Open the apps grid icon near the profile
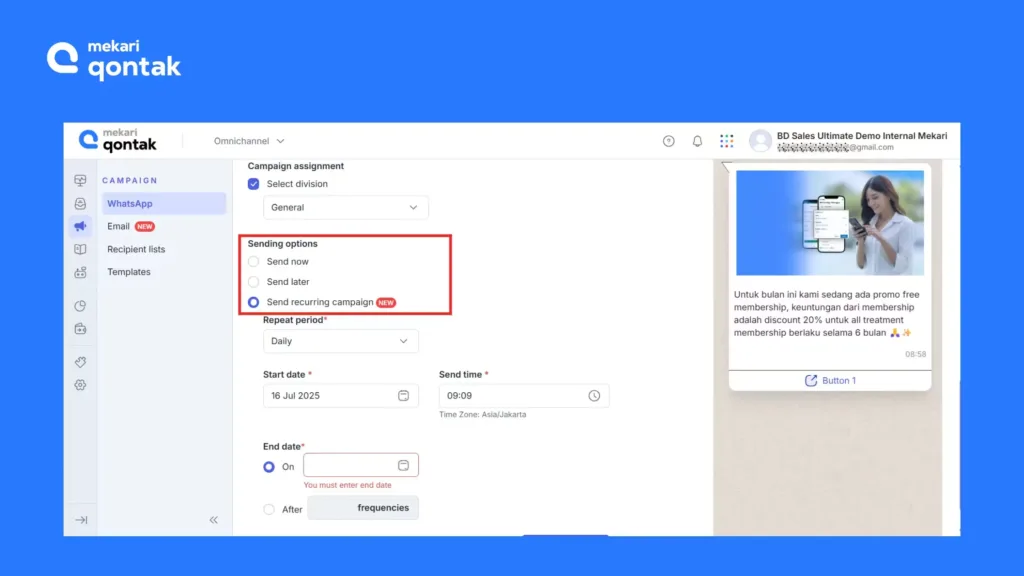 pos(725,141)
